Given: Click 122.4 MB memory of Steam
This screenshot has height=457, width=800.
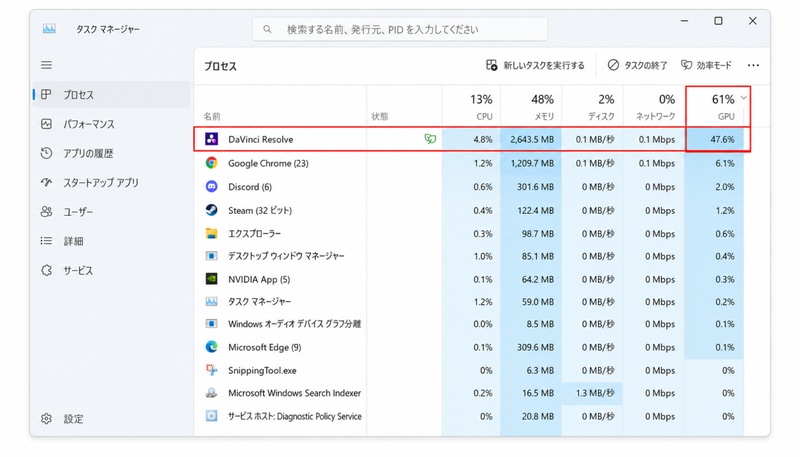Looking at the screenshot, I should [535, 210].
